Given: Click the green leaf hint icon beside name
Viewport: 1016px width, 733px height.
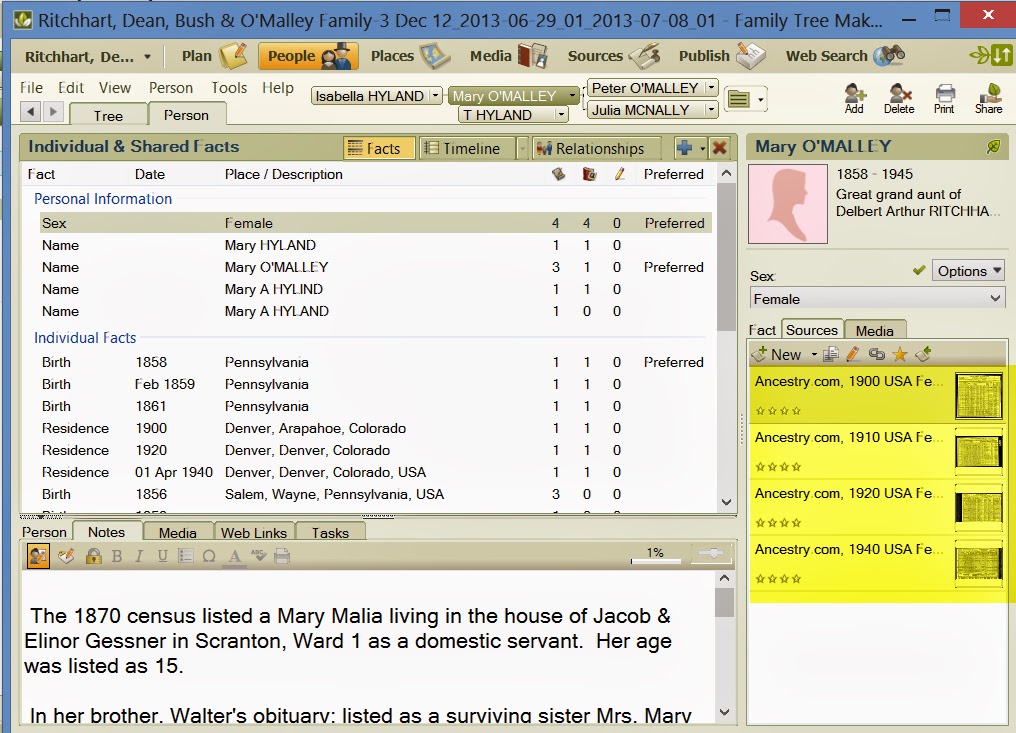Looking at the screenshot, I should (x=993, y=146).
